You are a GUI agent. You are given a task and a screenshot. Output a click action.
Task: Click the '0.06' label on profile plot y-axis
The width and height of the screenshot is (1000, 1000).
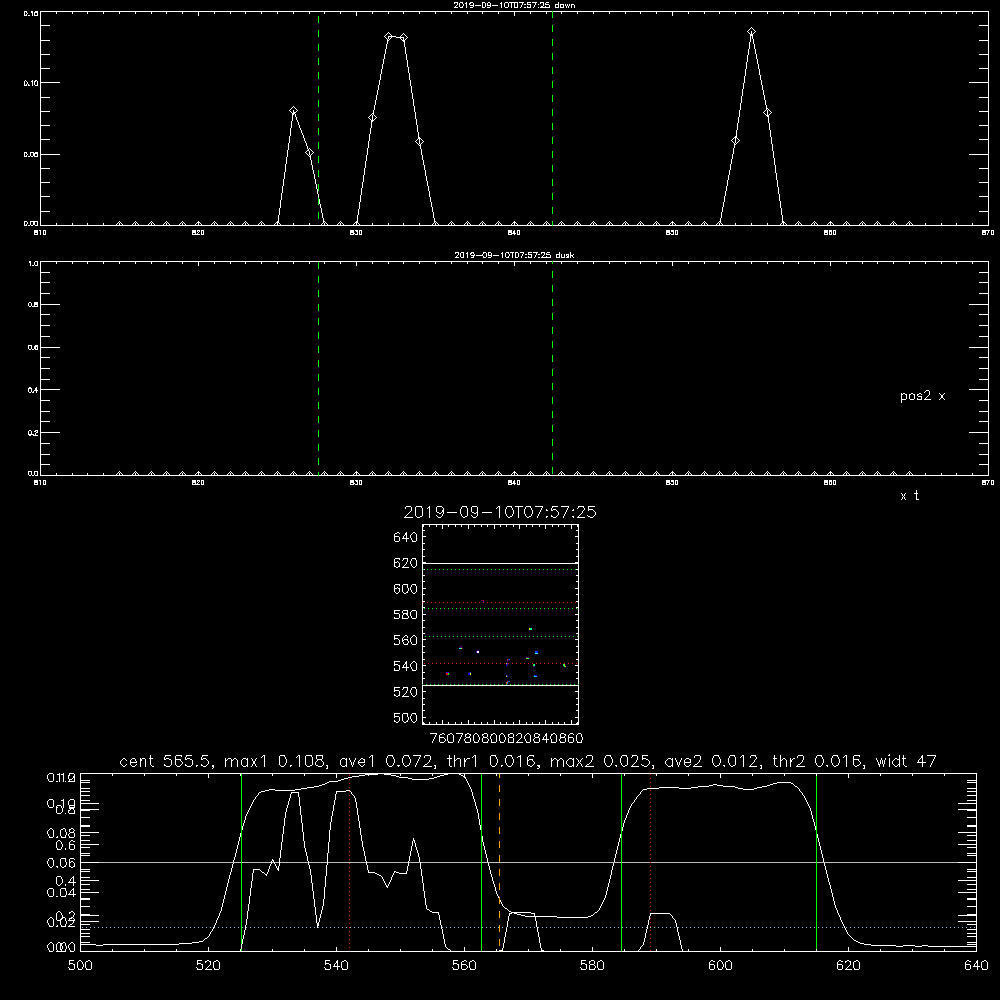pos(61,863)
